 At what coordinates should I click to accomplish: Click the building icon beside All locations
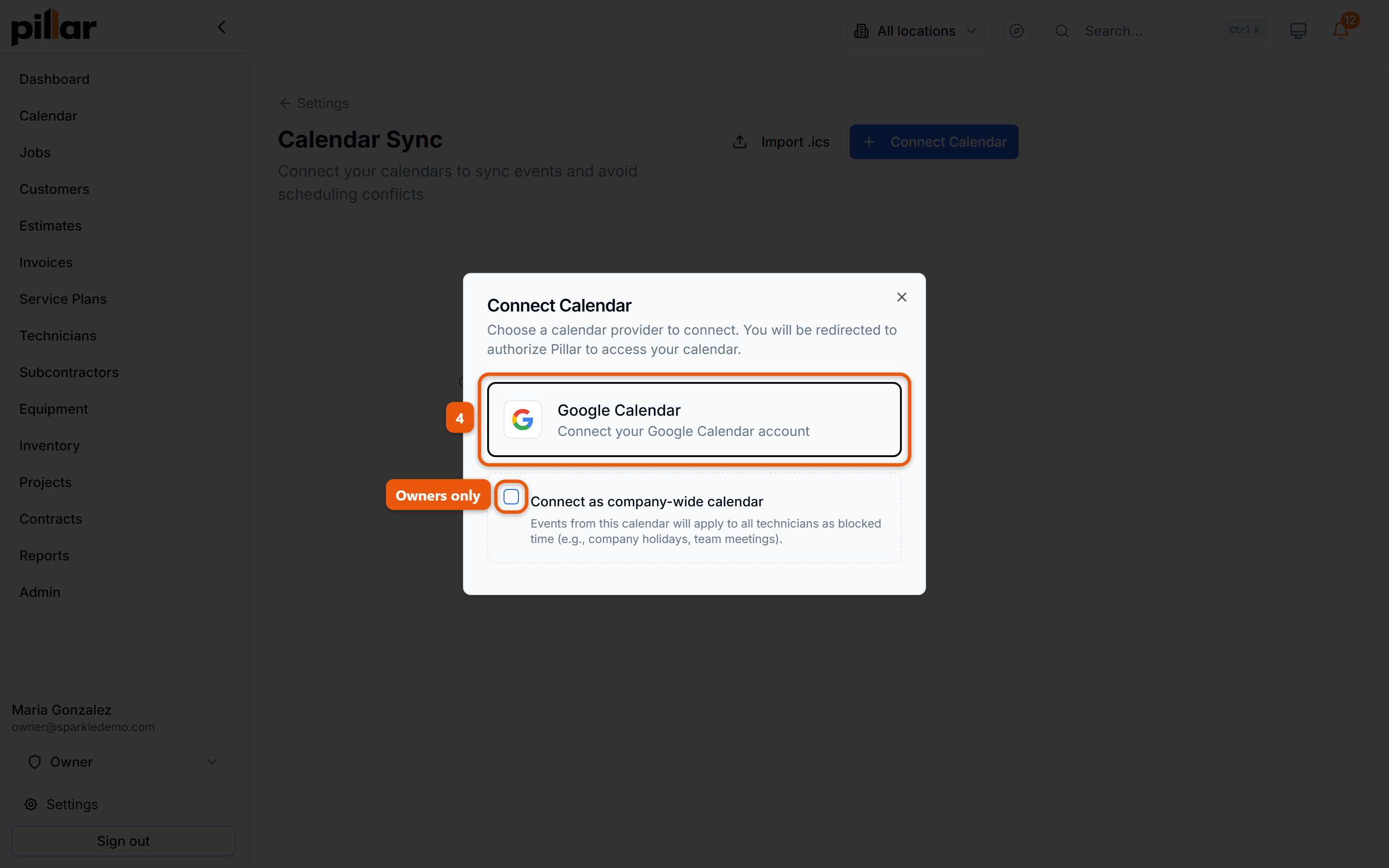point(861,31)
